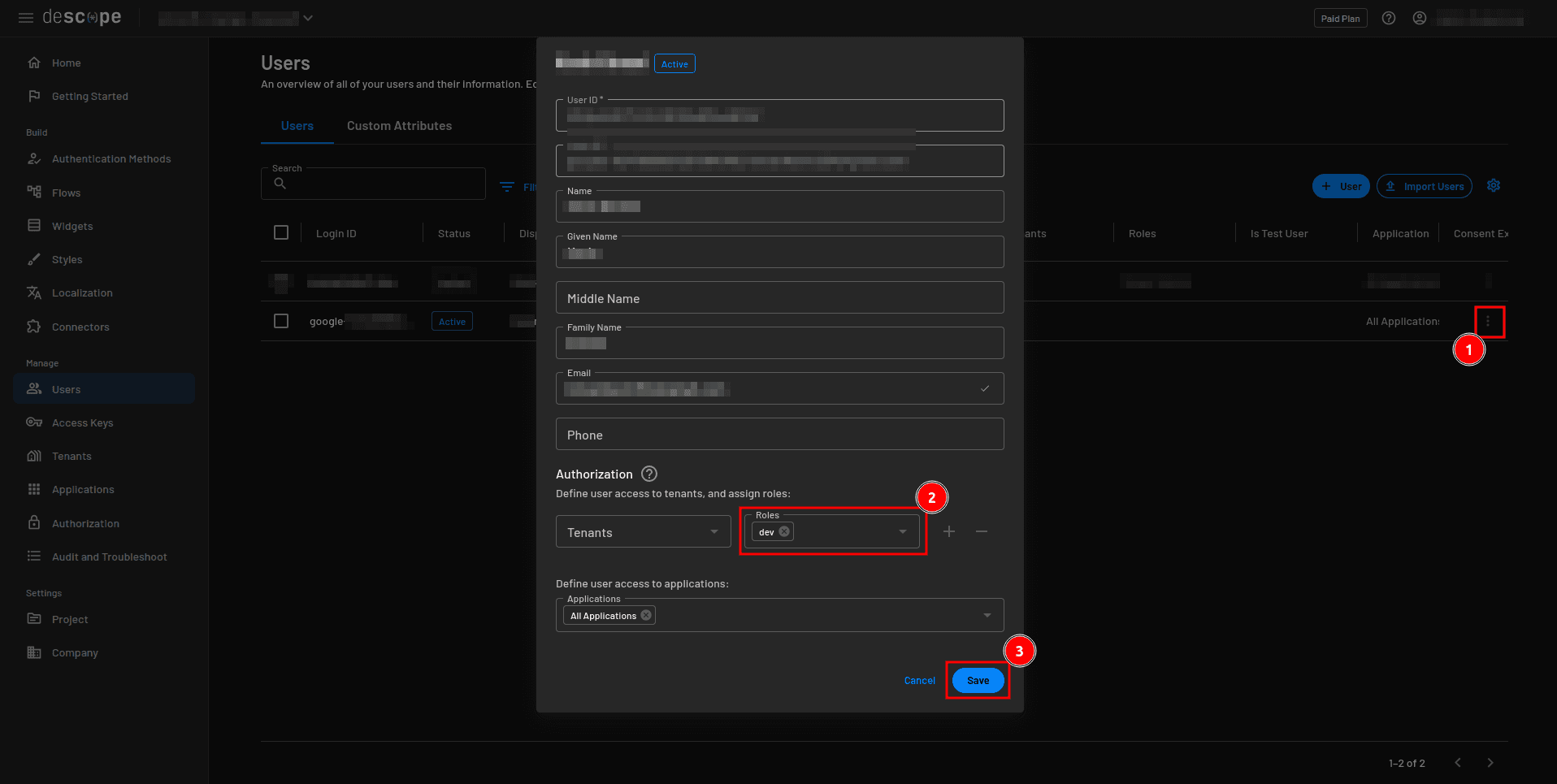
Task: Open Access Keys in sidebar
Action: click(82, 422)
